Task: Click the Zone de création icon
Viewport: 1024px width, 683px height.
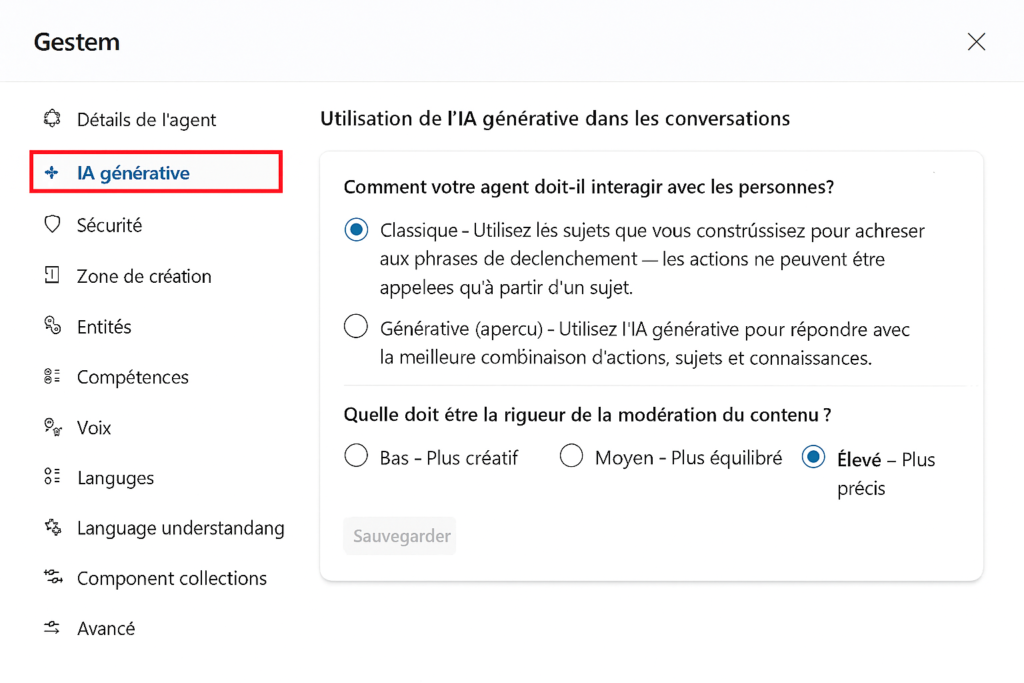Action: pyautogui.click(x=53, y=276)
